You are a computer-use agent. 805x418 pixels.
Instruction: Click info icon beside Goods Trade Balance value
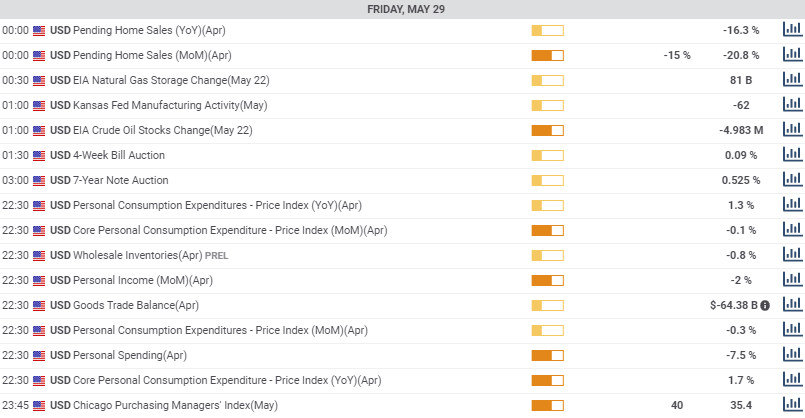[765, 305]
